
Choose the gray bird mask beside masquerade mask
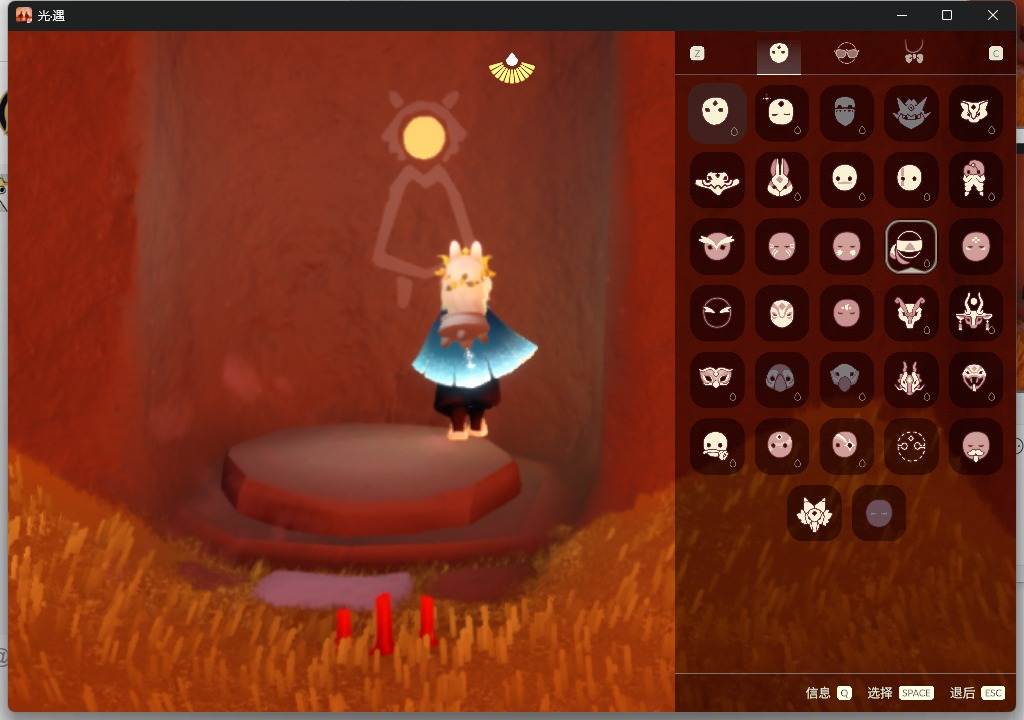coord(781,380)
